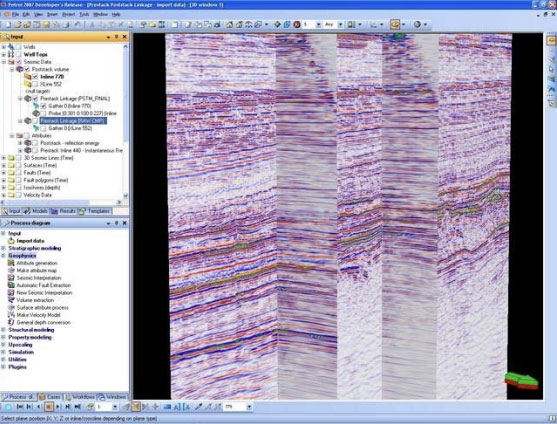Toggle the Inline 770 checkbox
The width and height of the screenshot is (557, 424).
coord(35,77)
